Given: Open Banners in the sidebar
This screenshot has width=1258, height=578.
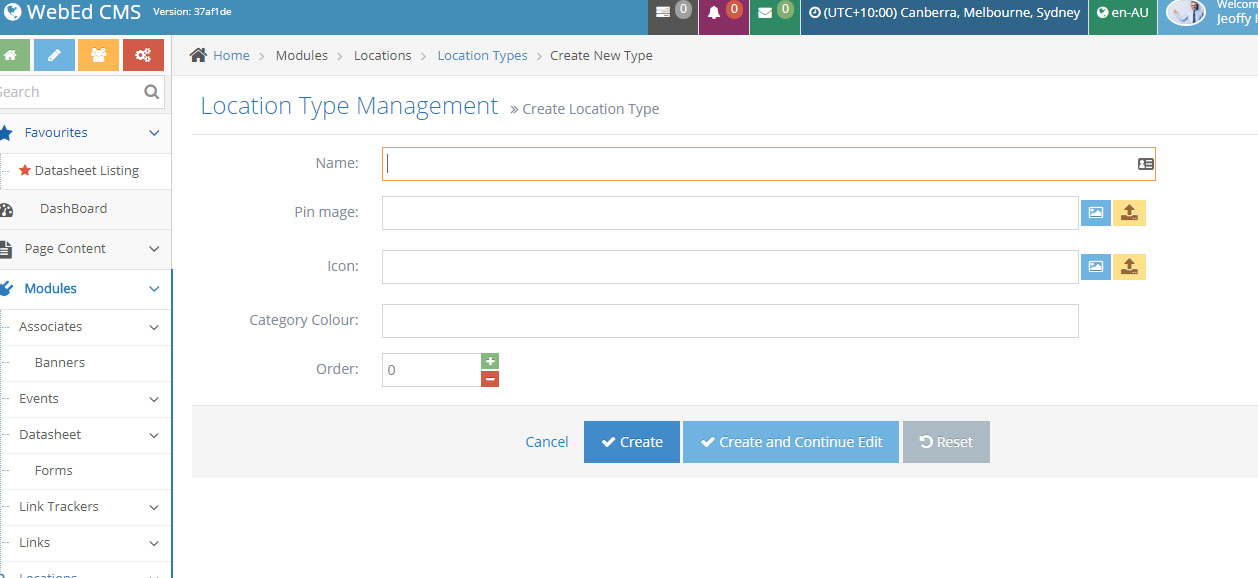Looking at the screenshot, I should [x=60, y=363].
